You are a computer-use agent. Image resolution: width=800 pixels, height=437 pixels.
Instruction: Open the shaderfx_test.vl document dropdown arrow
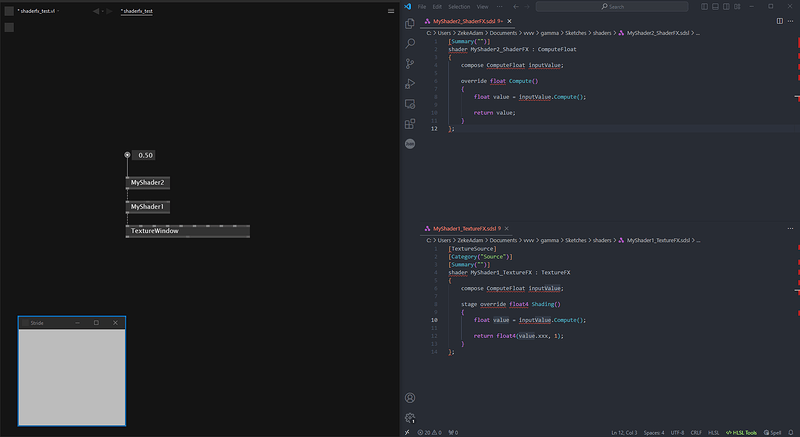click(58, 11)
